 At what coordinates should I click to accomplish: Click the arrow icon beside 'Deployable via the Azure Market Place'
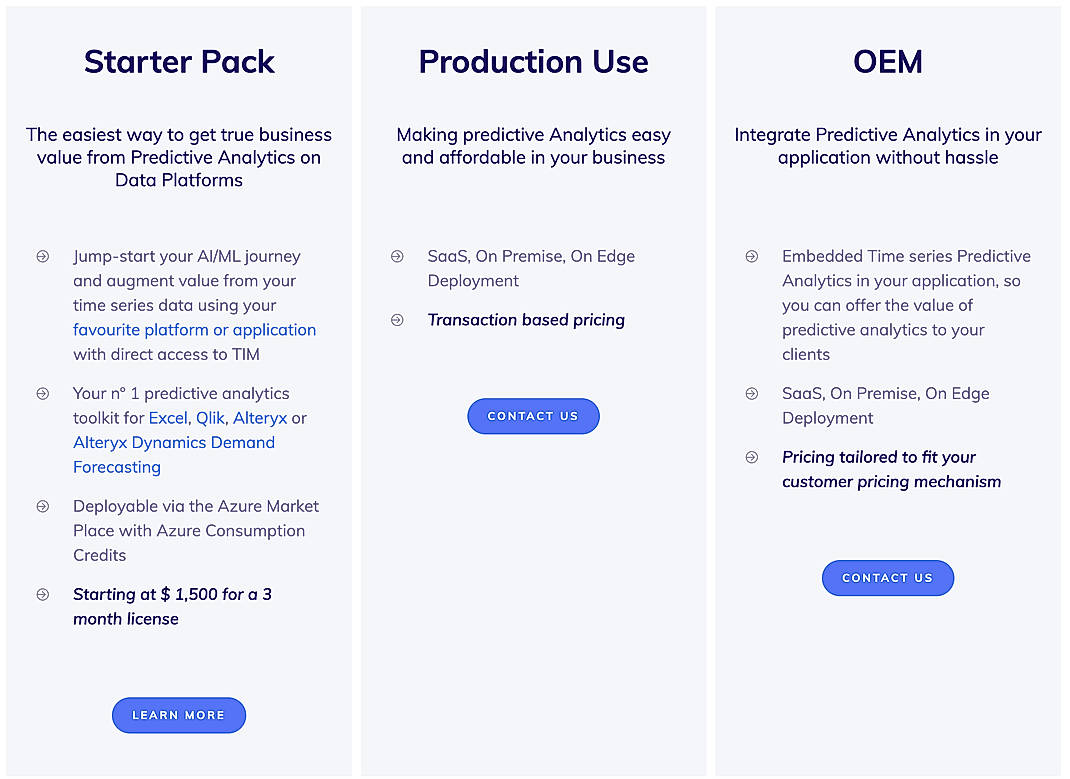point(42,506)
